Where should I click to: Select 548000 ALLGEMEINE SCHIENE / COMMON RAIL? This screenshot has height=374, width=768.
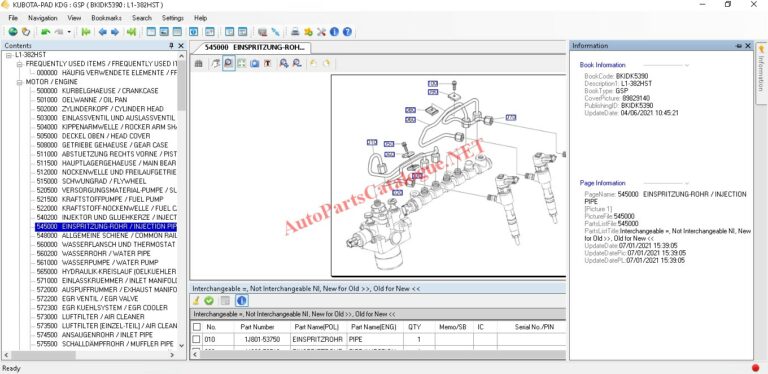click(106, 235)
